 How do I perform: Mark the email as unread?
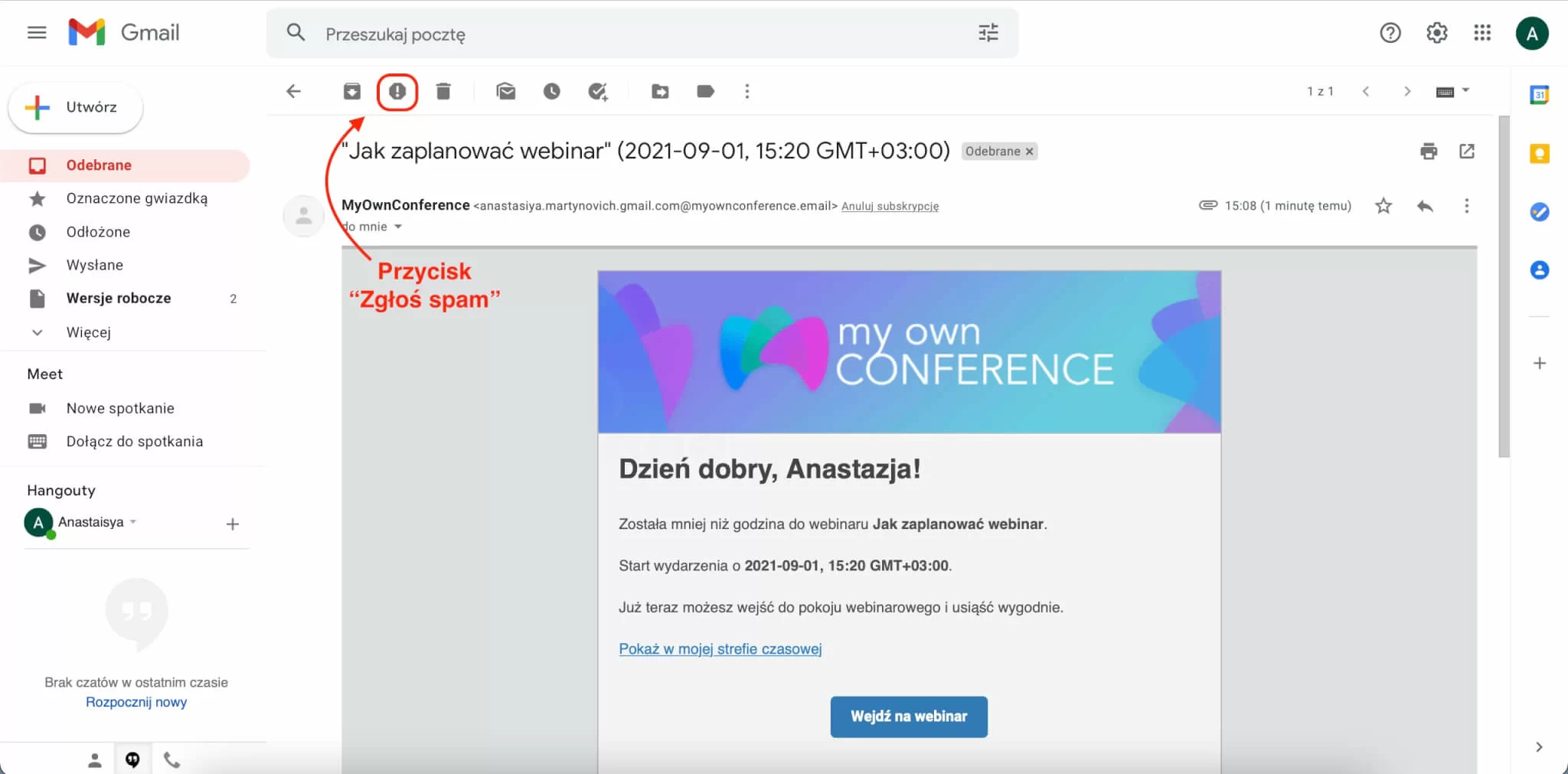(x=506, y=91)
